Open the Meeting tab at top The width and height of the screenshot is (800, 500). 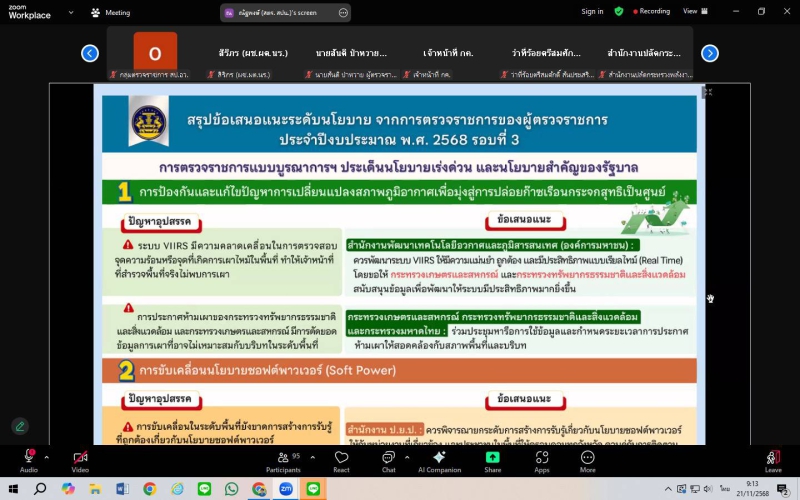(111, 13)
